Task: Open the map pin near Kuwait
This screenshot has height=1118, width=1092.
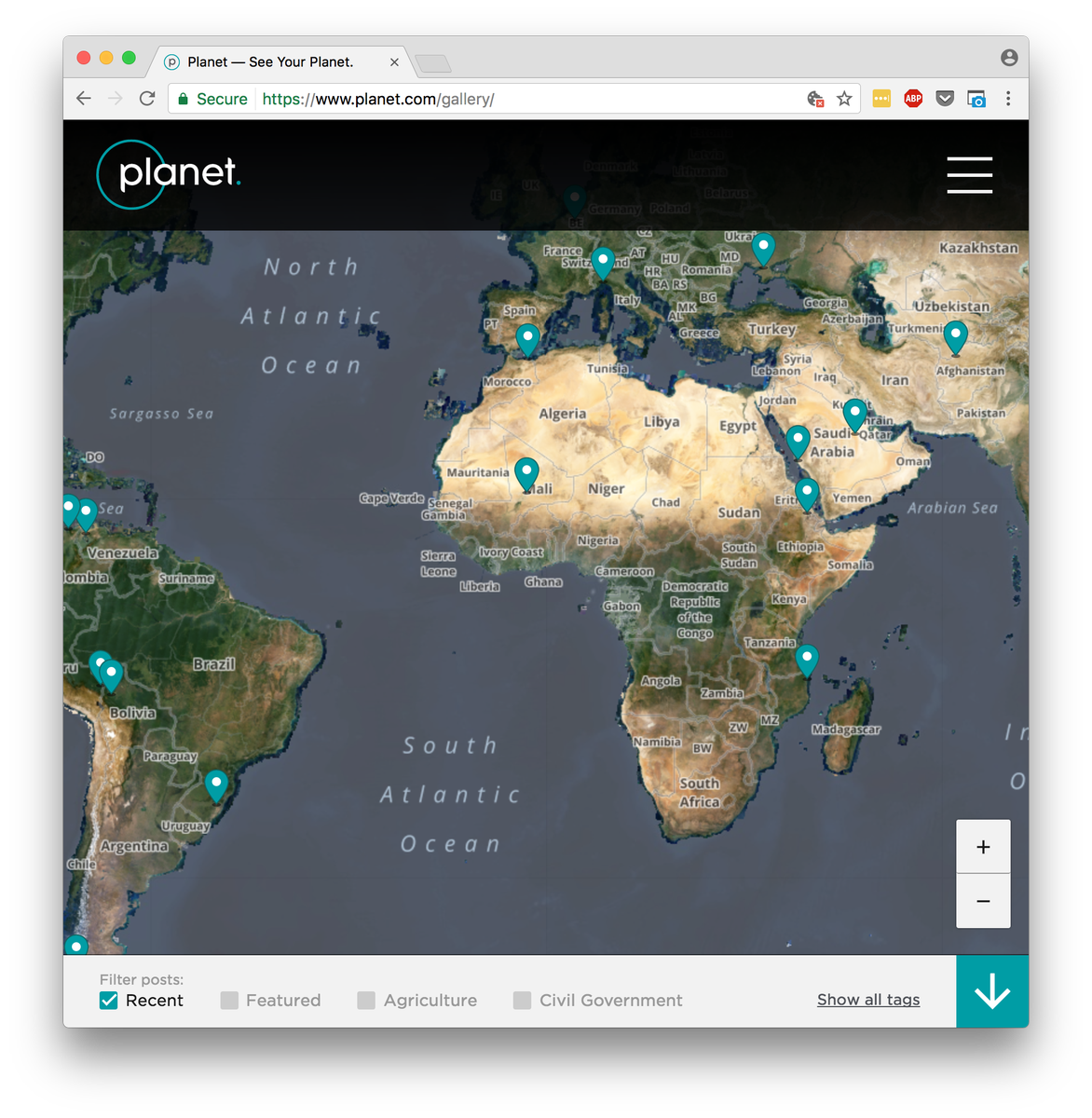Action: [x=854, y=416]
